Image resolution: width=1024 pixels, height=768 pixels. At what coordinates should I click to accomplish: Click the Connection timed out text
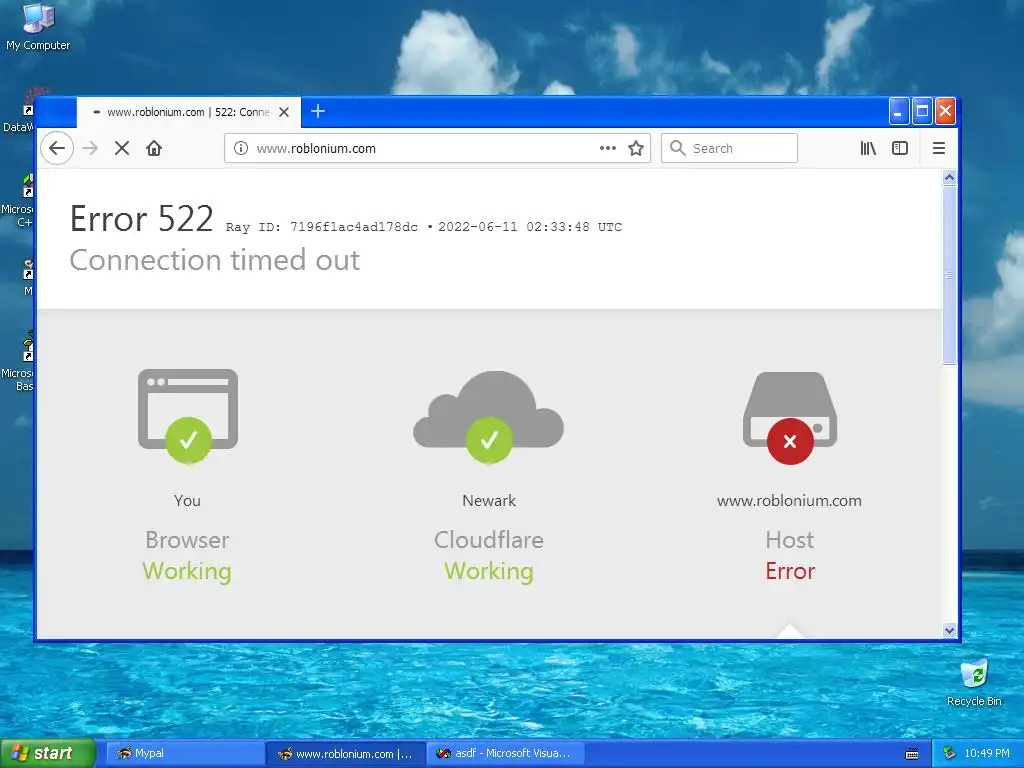(x=214, y=260)
